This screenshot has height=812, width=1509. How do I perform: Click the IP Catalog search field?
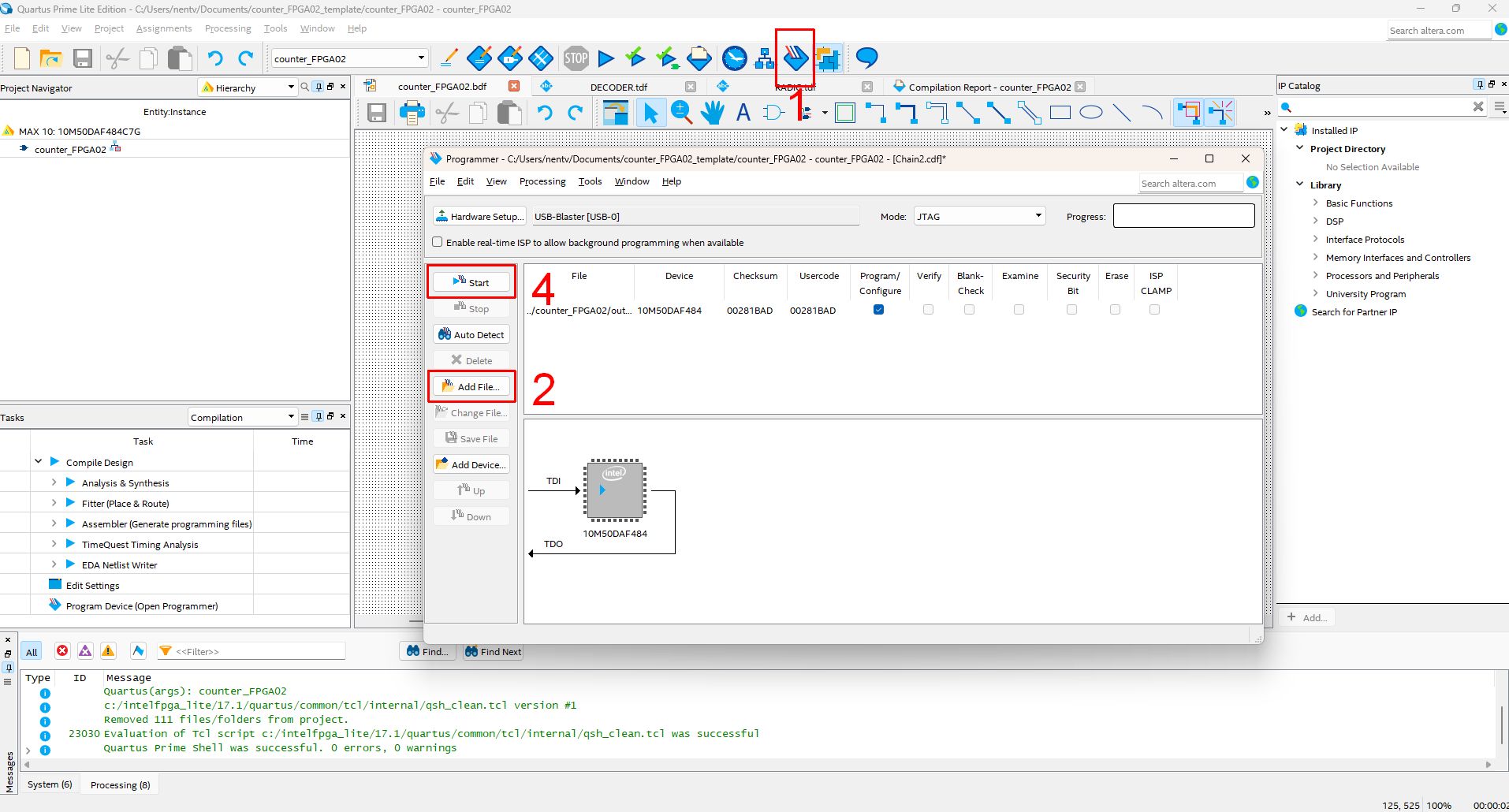1382,106
